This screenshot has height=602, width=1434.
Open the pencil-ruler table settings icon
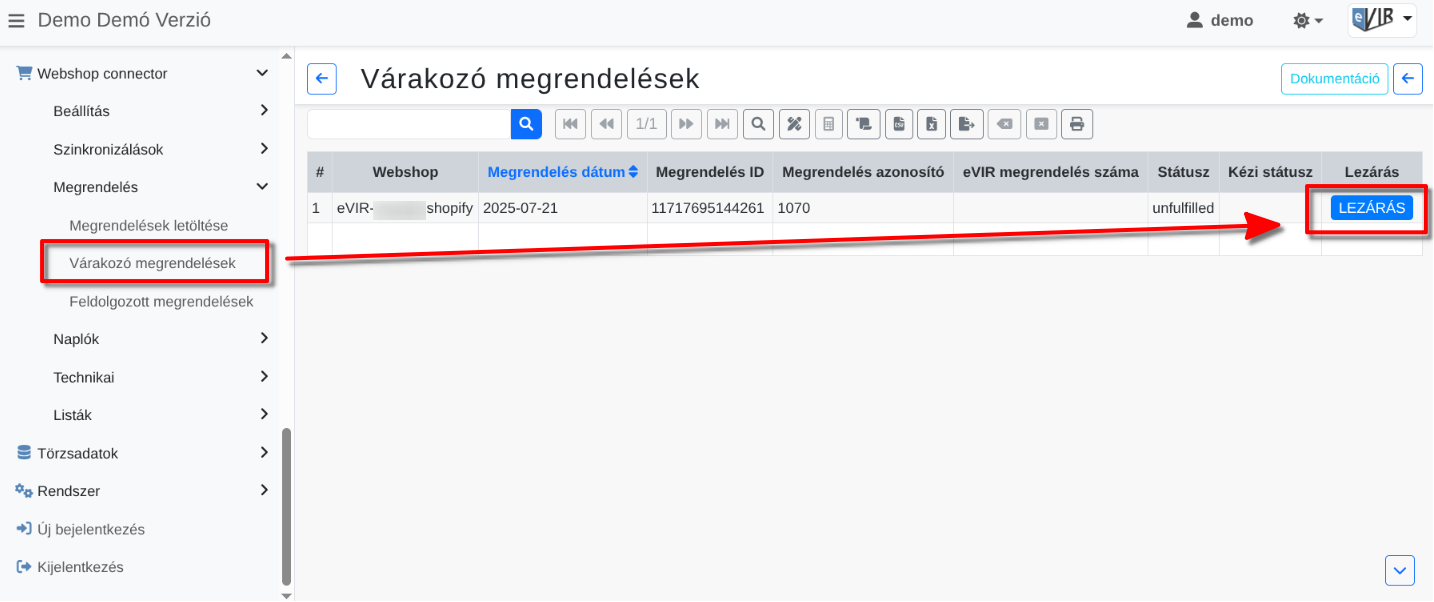(795, 124)
